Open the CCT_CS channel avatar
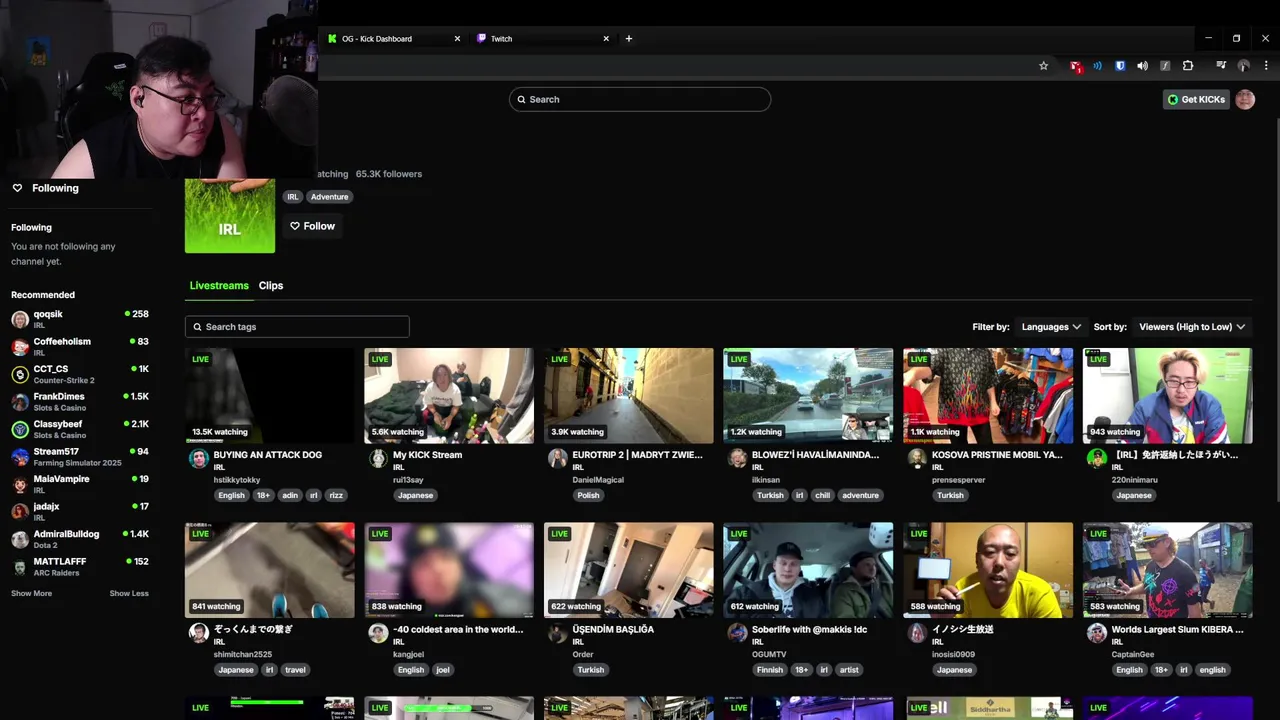 point(20,375)
